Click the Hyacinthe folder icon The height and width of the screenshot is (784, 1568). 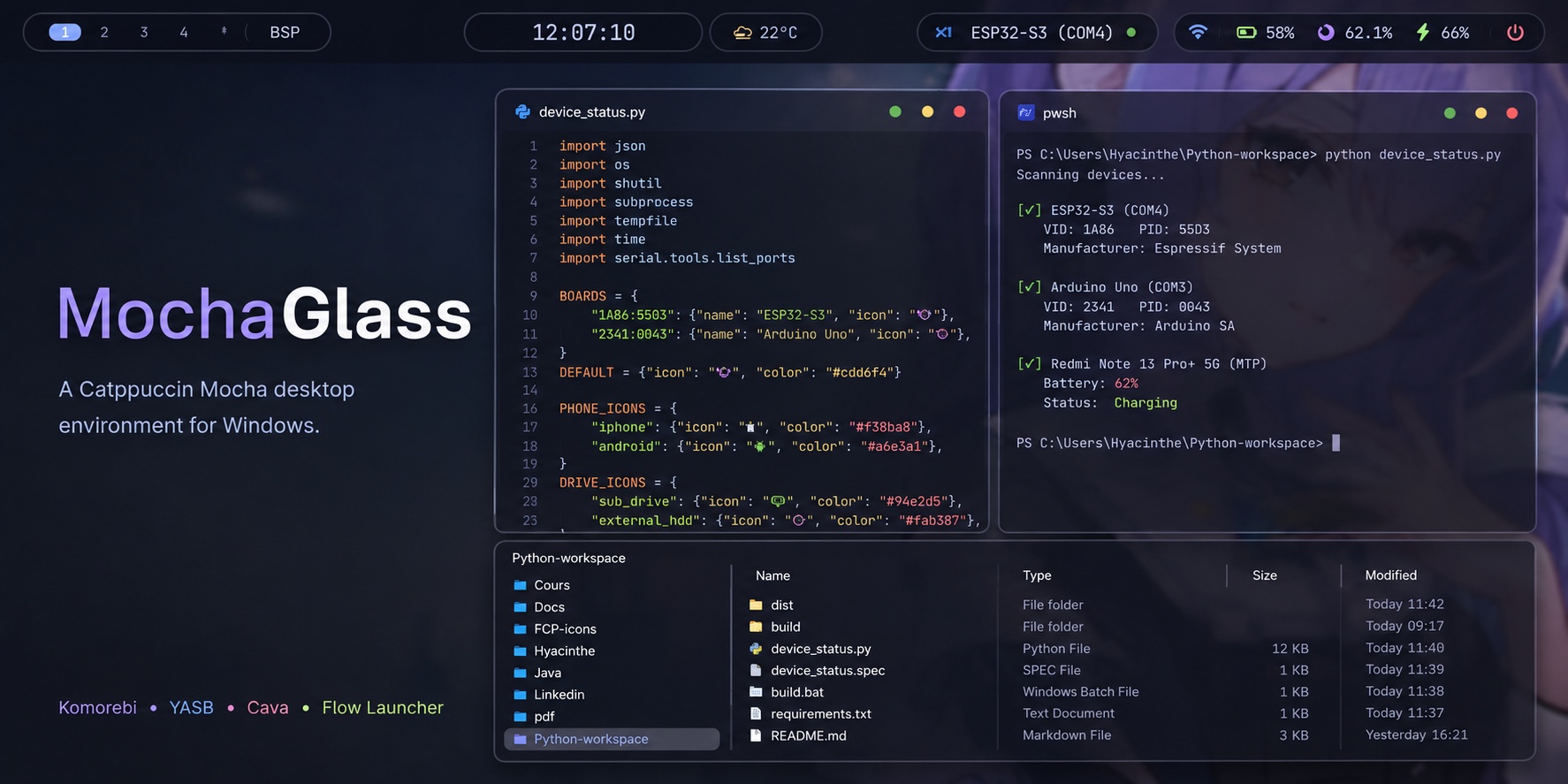coord(521,651)
